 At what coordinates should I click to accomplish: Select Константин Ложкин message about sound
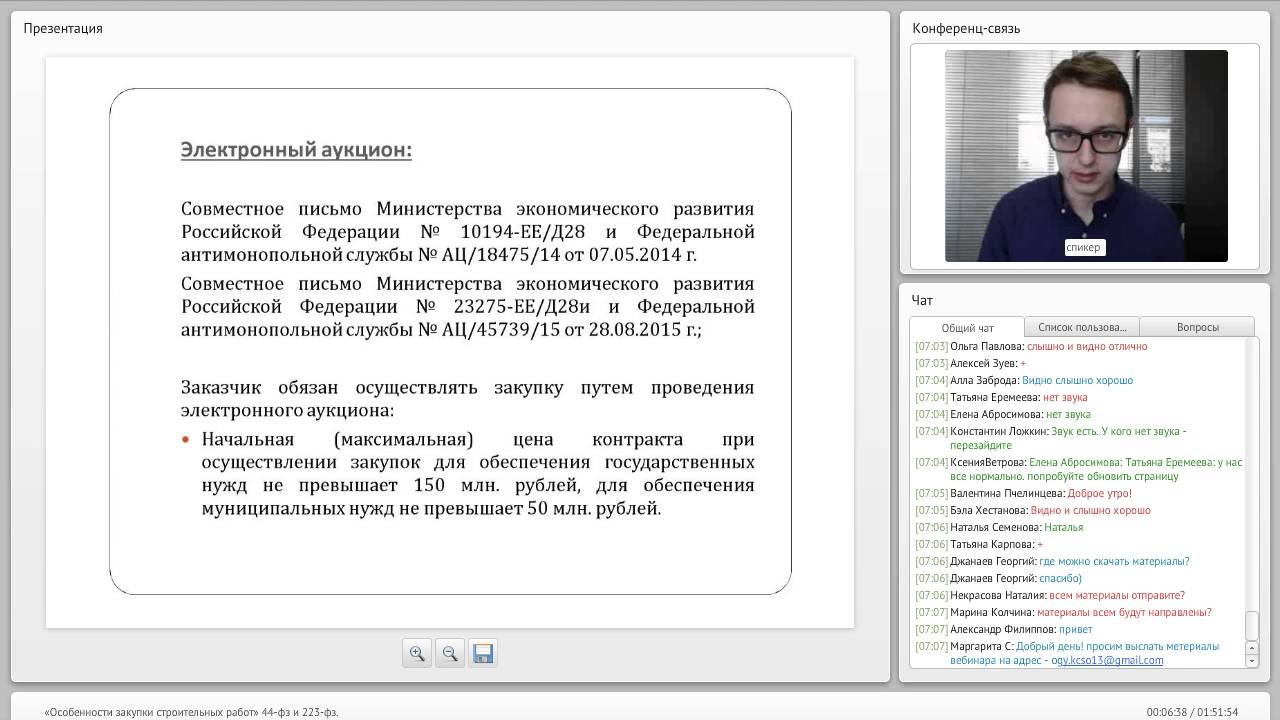pyautogui.click(x=1051, y=438)
